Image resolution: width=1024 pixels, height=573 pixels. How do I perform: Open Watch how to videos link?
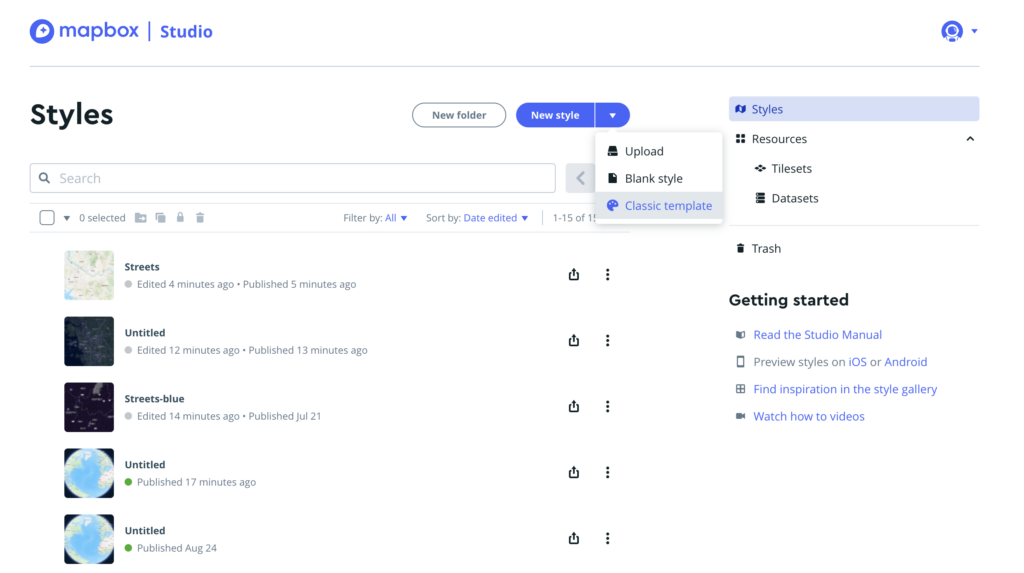(x=808, y=416)
